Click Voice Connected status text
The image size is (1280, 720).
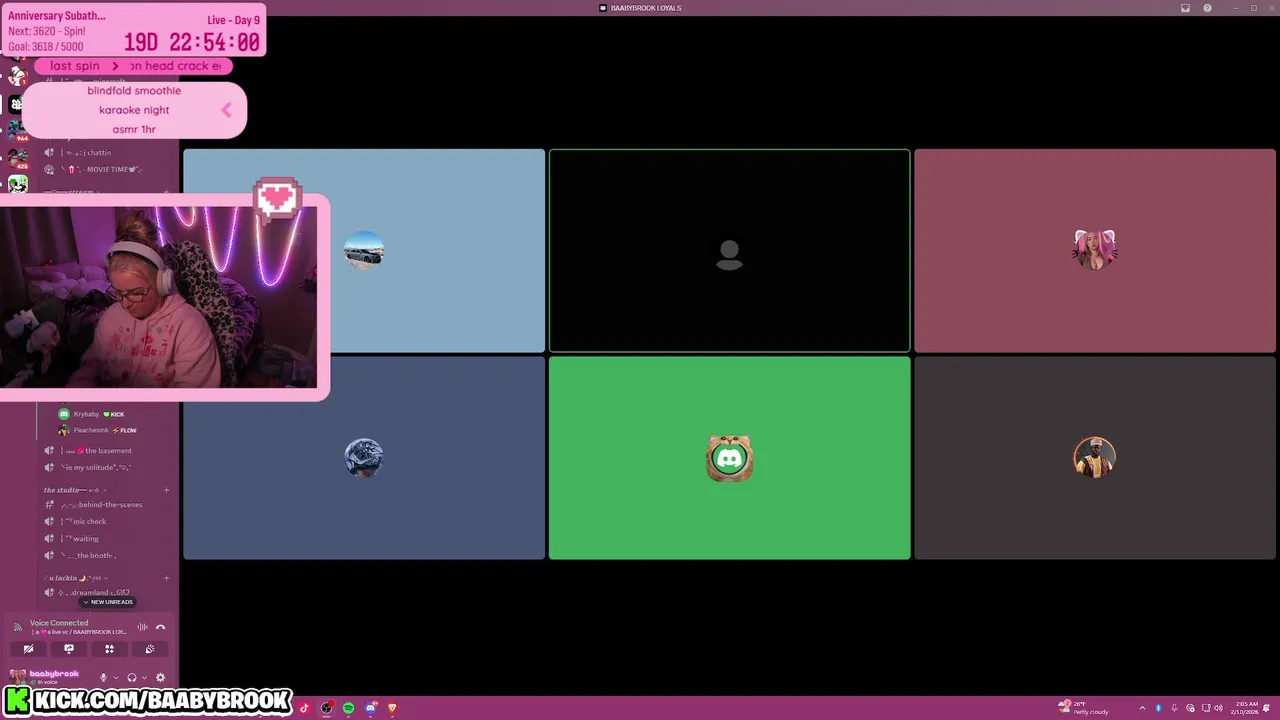click(59, 622)
